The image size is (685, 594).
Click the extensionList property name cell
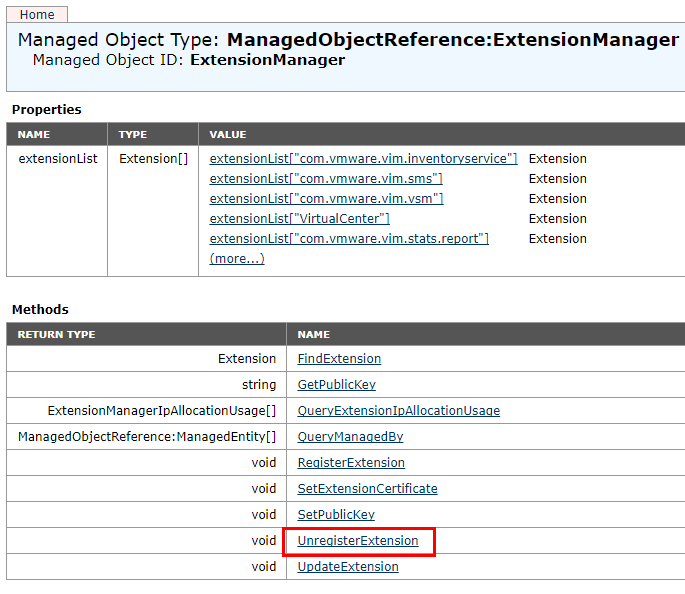tap(58, 159)
